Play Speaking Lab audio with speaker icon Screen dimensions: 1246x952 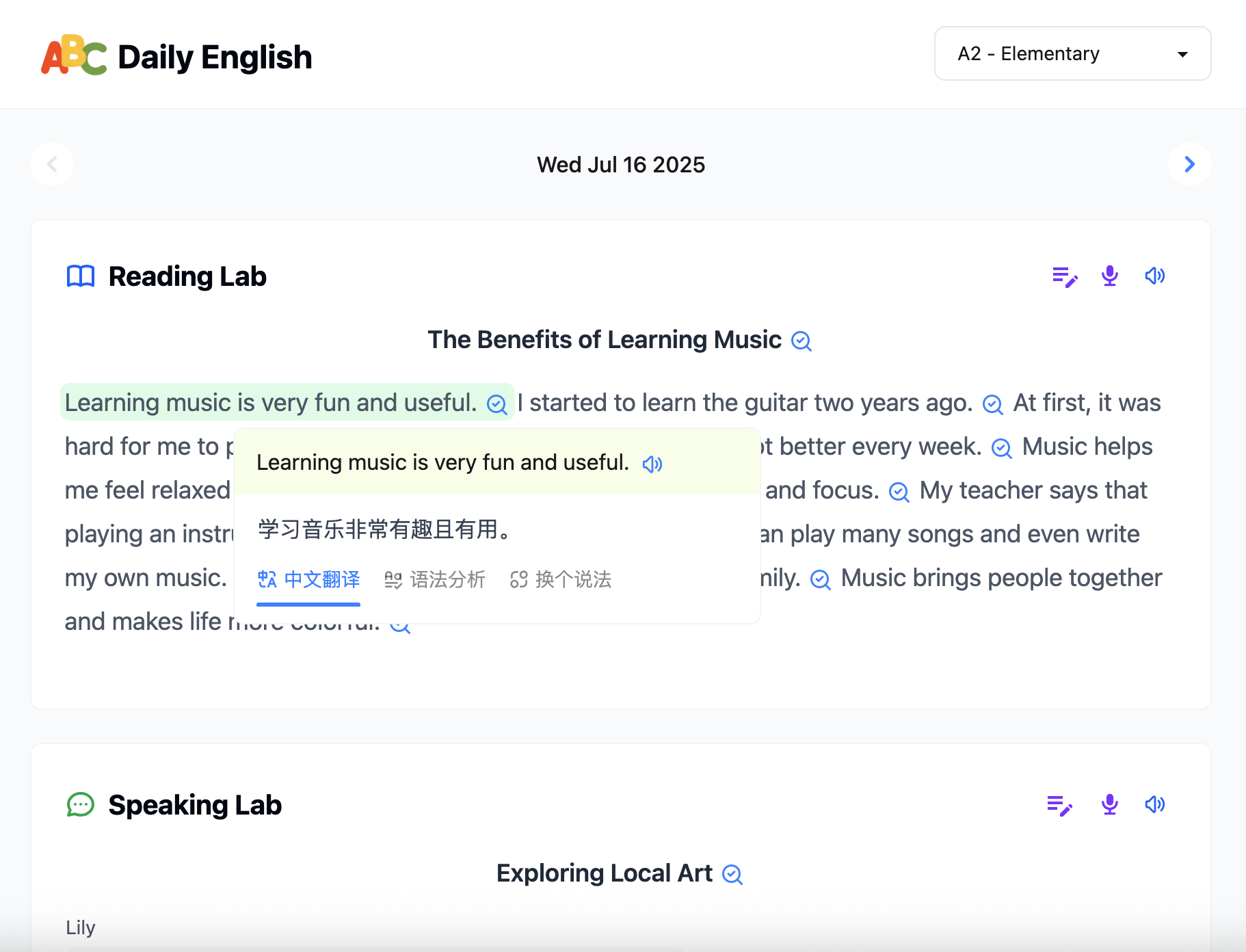point(1154,804)
